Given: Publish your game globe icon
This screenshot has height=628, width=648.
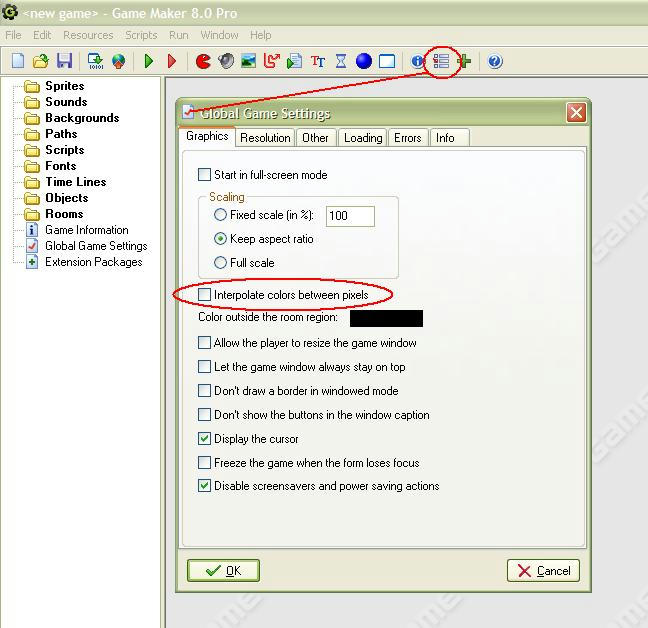Looking at the screenshot, I should pos(119,61).
